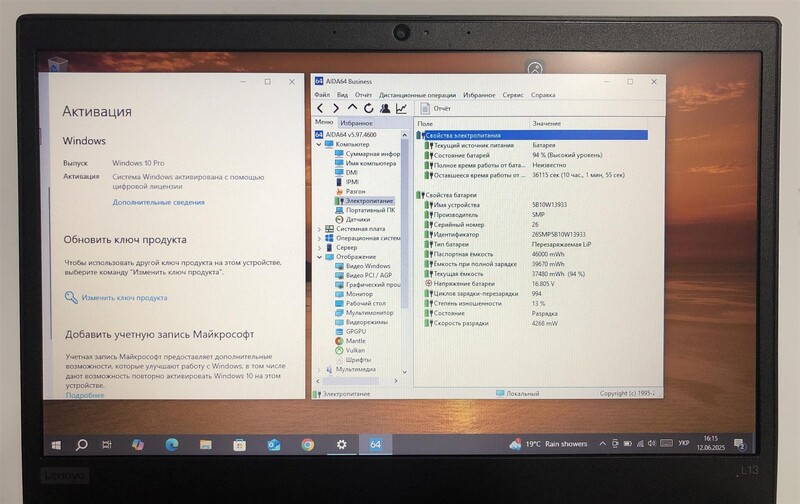Image resolution: width=800 pixels, height=504 pixels.
Task: Click the Отчёт report toolbar button
Action: click(x=436, y=108)
